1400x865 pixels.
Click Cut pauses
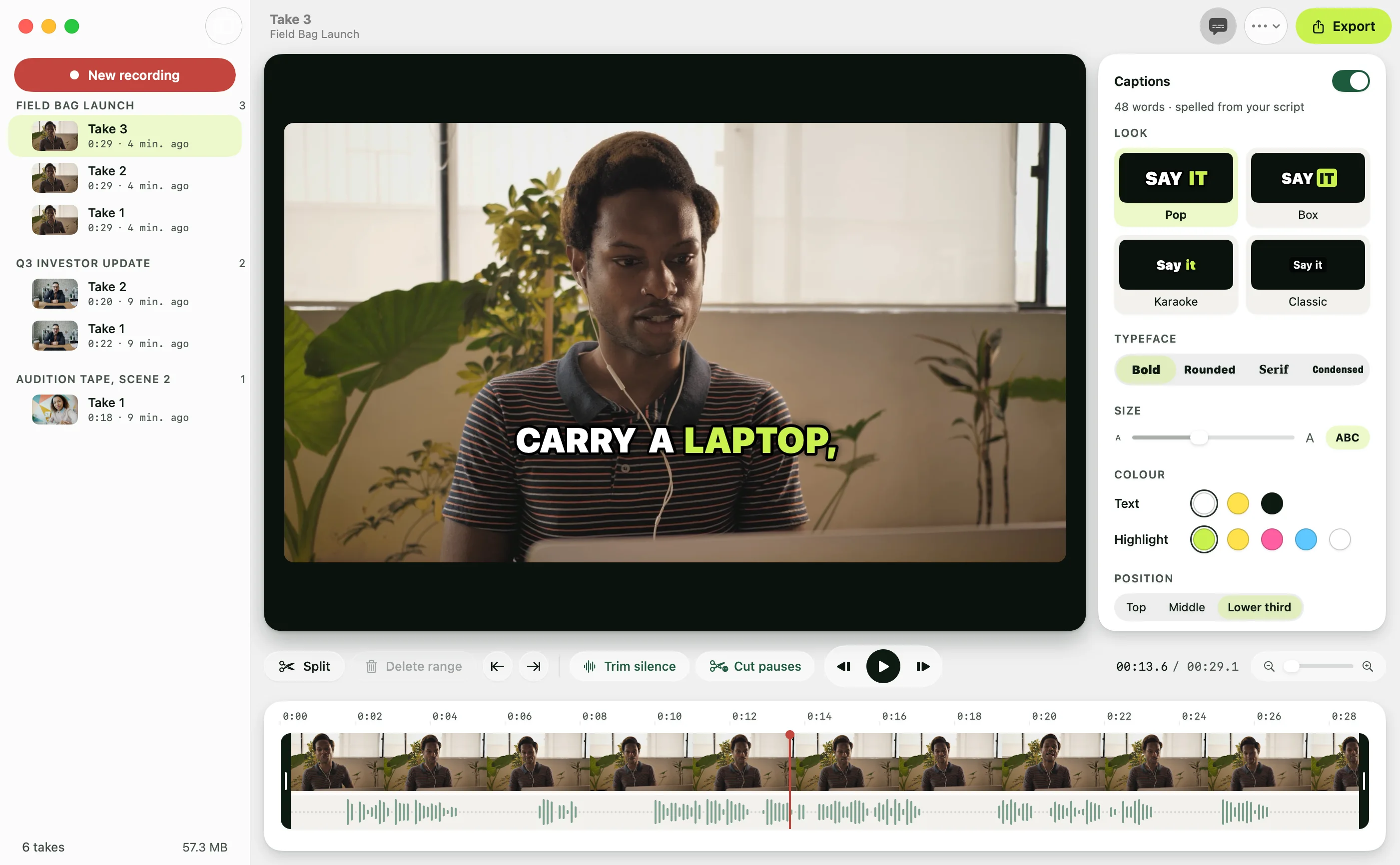click(x=755, y=667)
